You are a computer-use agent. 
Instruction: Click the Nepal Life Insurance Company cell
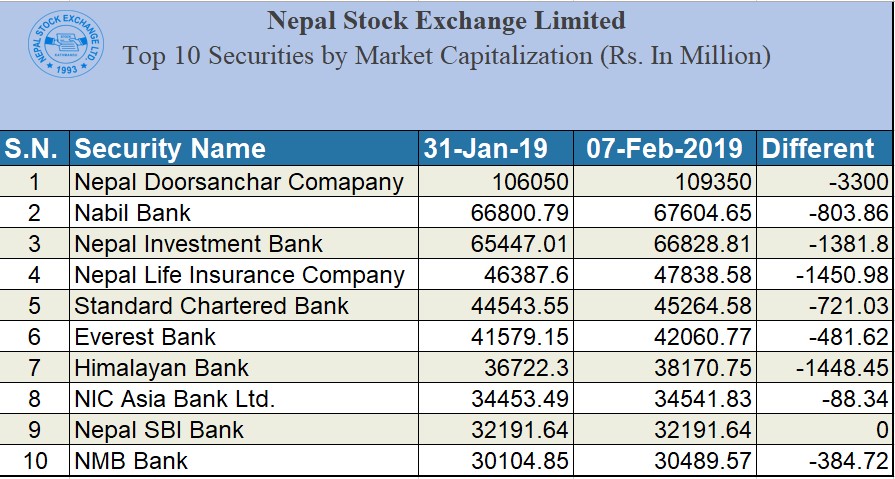(244, 275)
